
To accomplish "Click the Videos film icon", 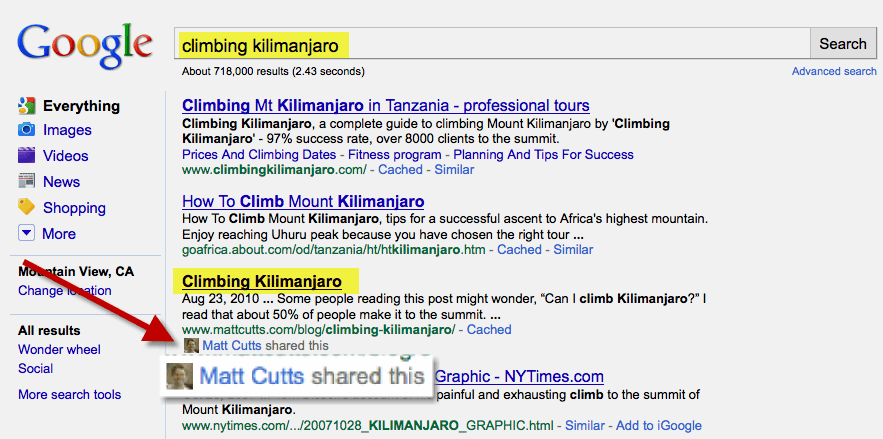I will point(26,155).
